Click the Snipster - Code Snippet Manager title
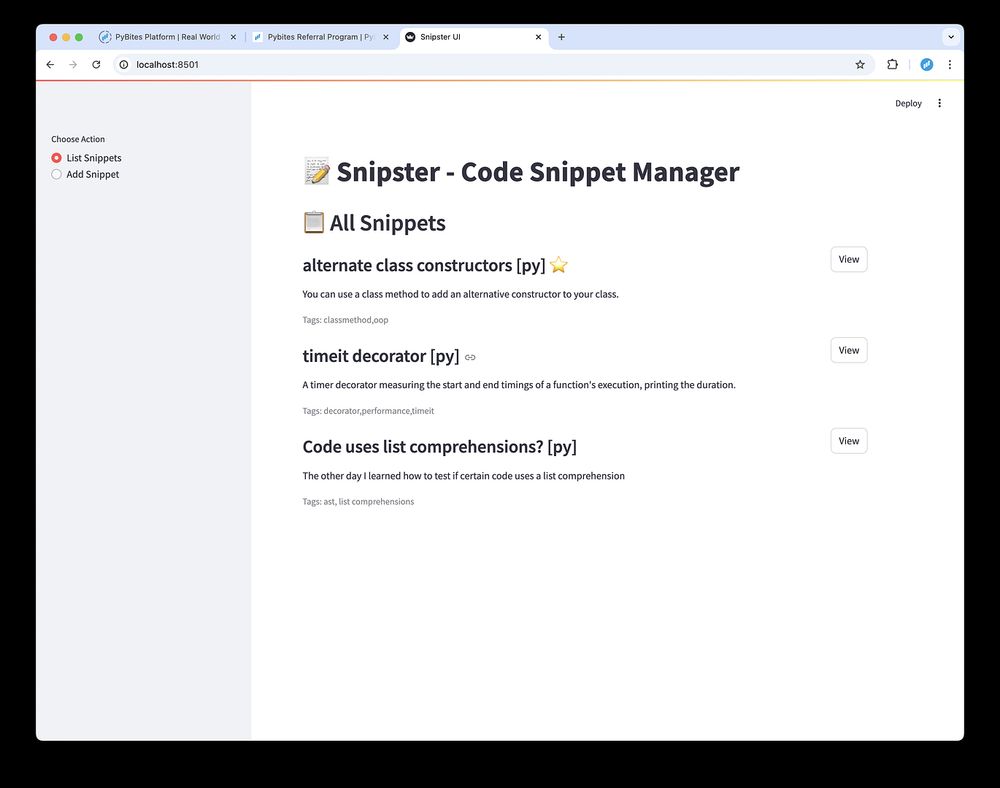This screenshot has width=1000, height=788. 521,172
